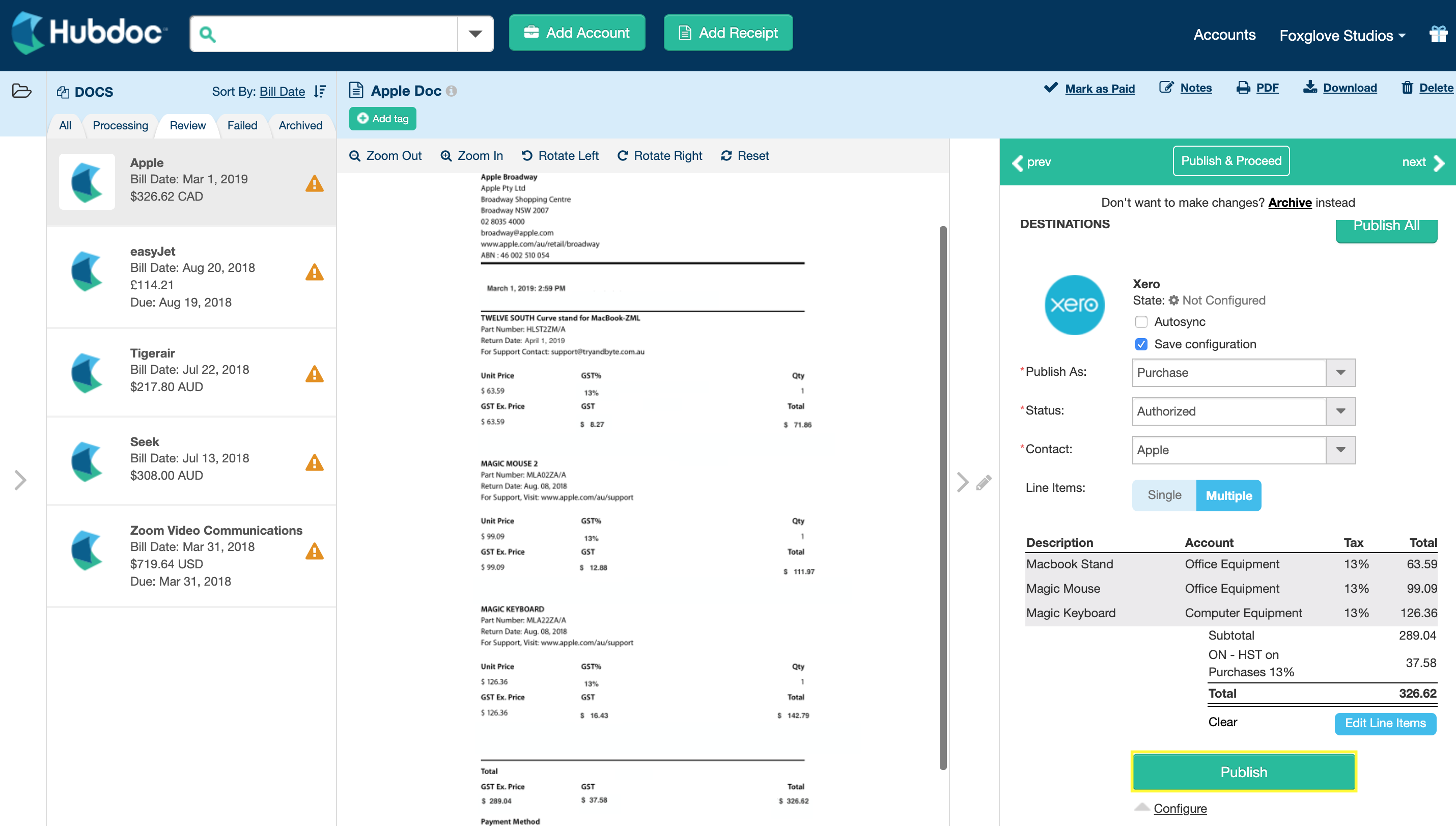Expand the Configure section

click(x=1180, y=808)
